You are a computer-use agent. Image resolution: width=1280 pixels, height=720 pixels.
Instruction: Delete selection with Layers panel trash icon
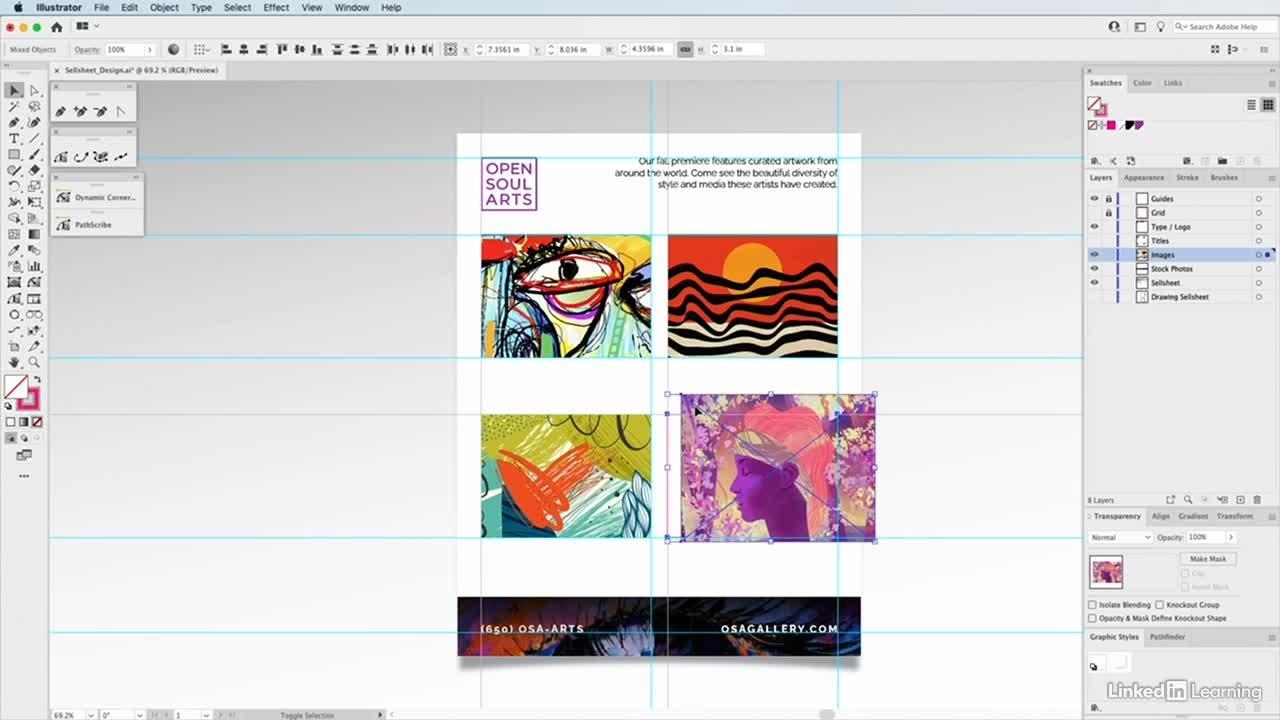pos(1257,499)
